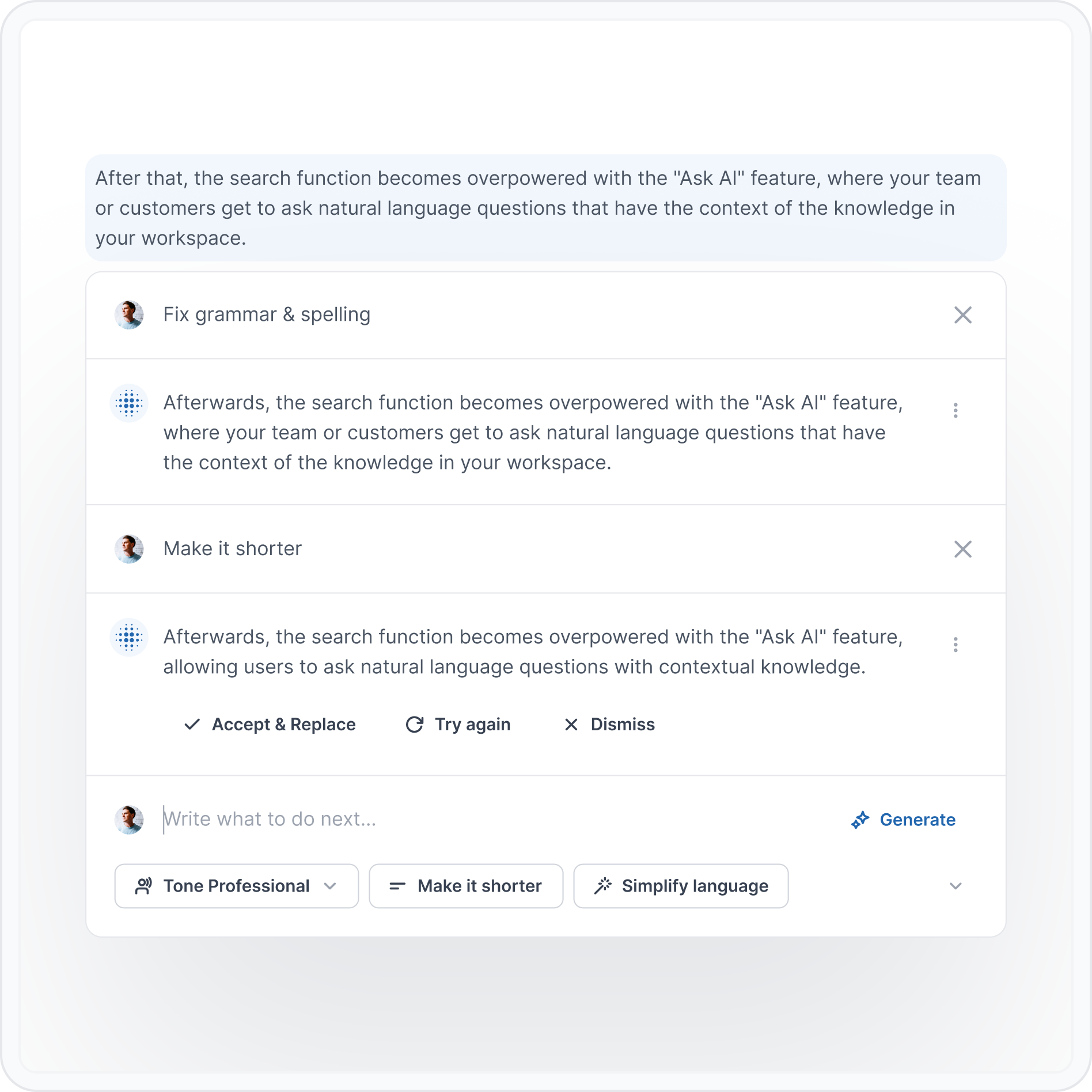Focus the Write what to do next field
The image size is (1092, 1092).
point(495,819)
